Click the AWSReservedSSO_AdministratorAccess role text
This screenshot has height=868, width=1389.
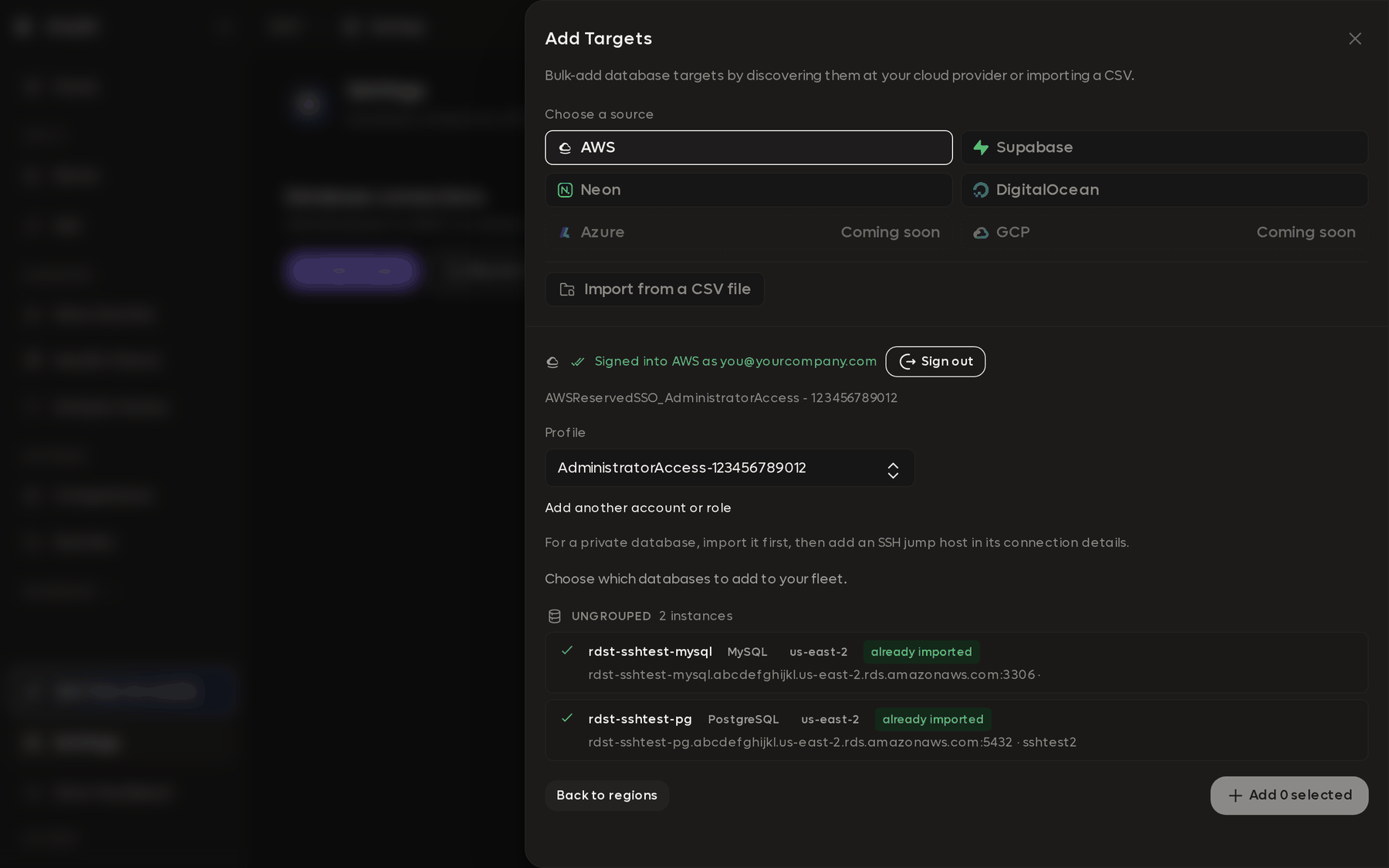pos(721,398)
